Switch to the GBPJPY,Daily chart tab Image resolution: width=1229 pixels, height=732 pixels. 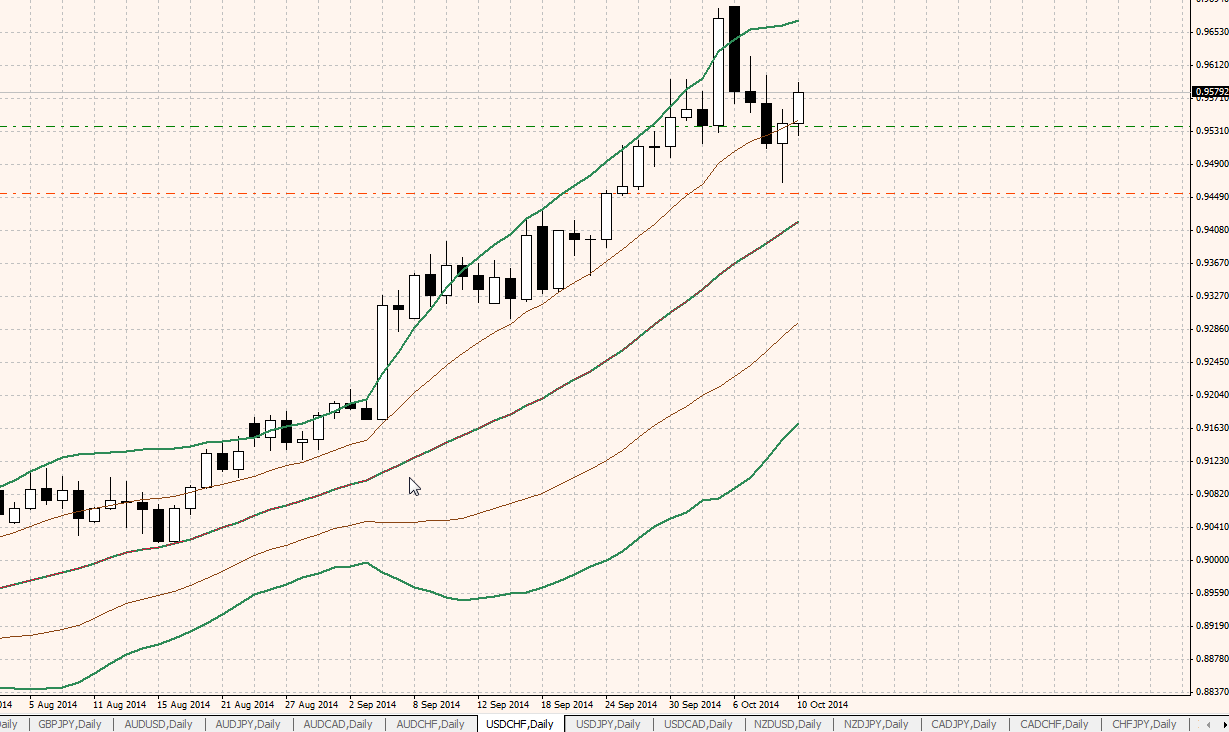(x=71, y=724)
